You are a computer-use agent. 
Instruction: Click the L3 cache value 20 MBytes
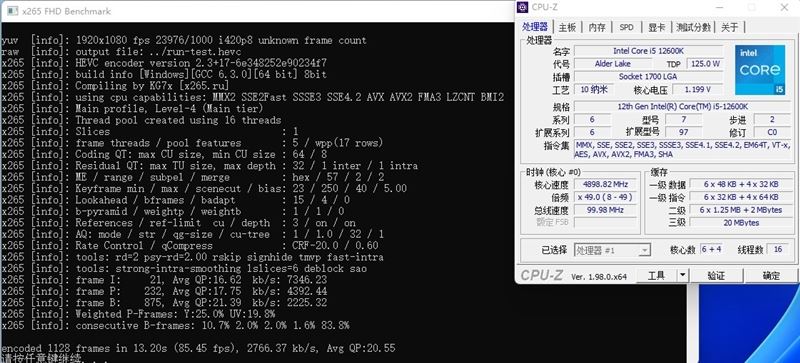pyautogui.click(x=741, y=223)
